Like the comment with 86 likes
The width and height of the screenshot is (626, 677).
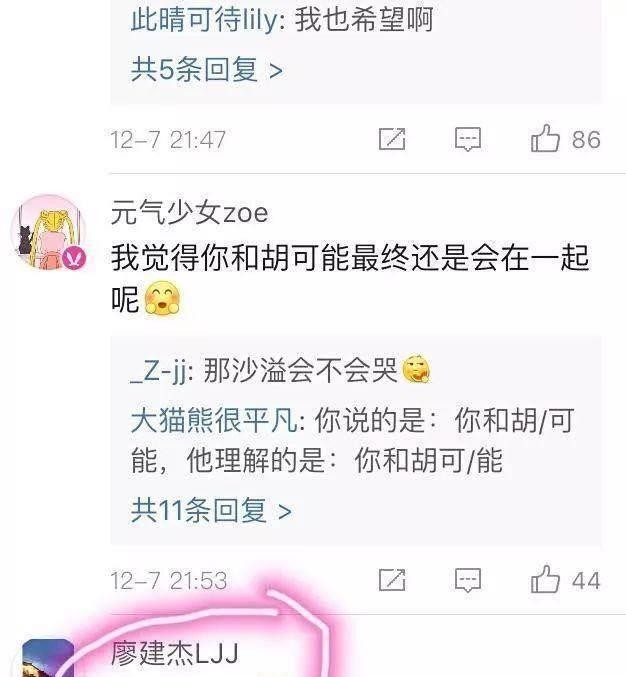(545, 139)
